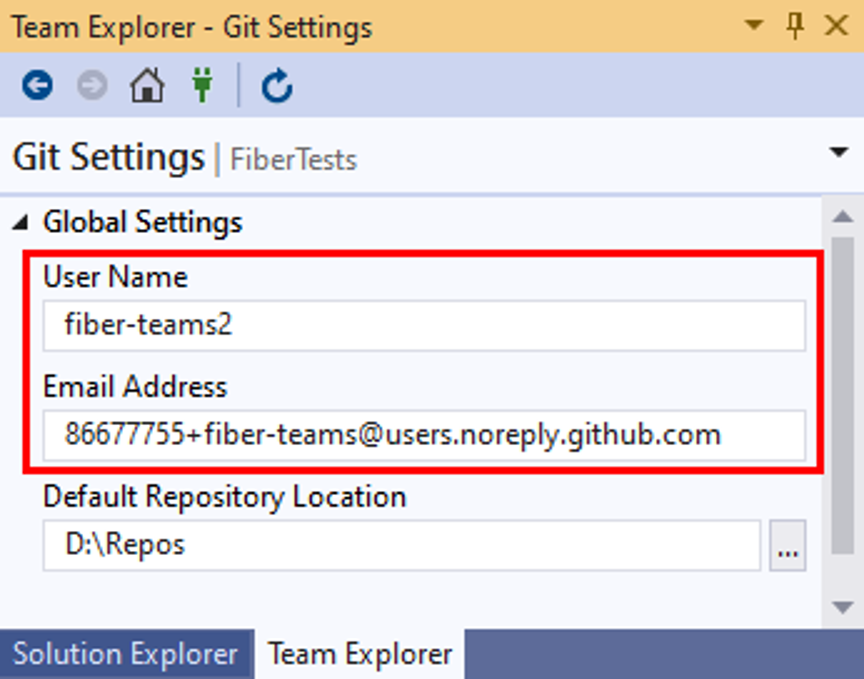The image size is (864, 679).
Task: Go to Team Explorer Home icon
Action: [x=147, y=86]
